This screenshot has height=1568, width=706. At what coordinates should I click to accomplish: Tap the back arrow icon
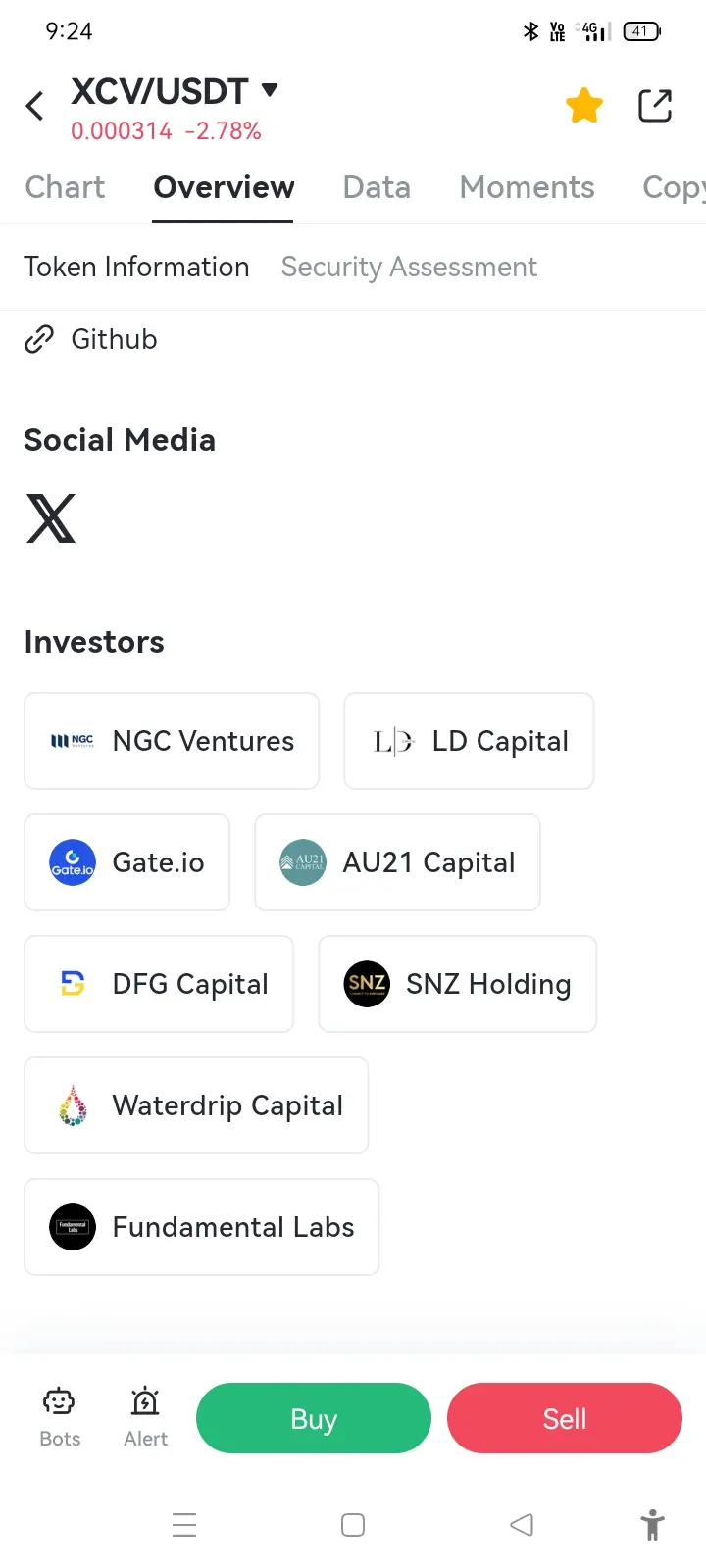(35, 106)
